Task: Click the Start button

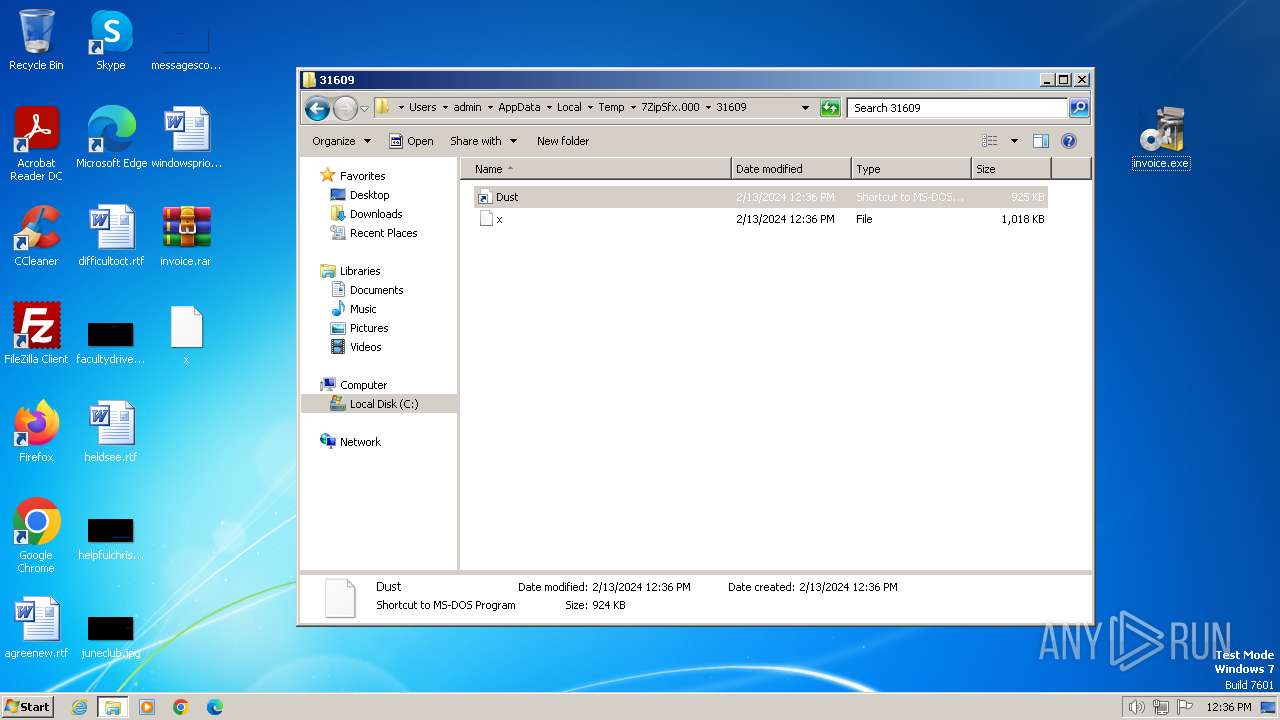Action: (x=28, y=707)
